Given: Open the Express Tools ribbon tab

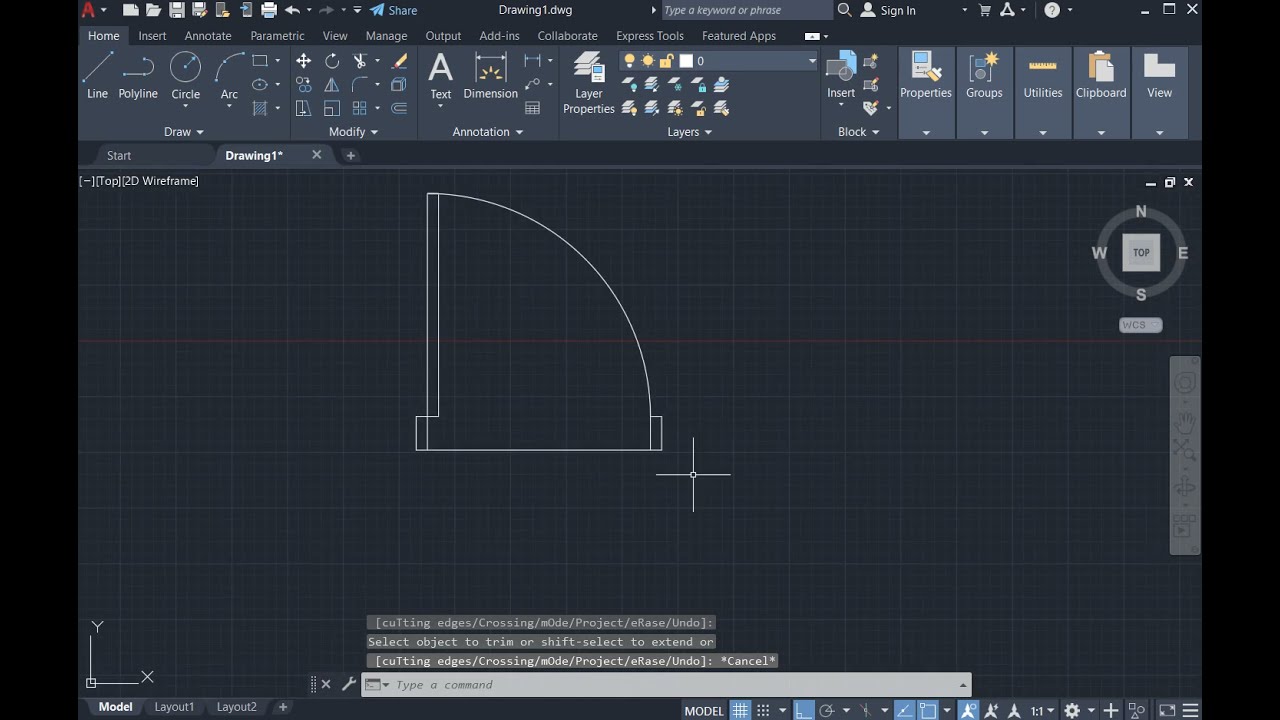Looking at the screenshot, I should [650, 36].
